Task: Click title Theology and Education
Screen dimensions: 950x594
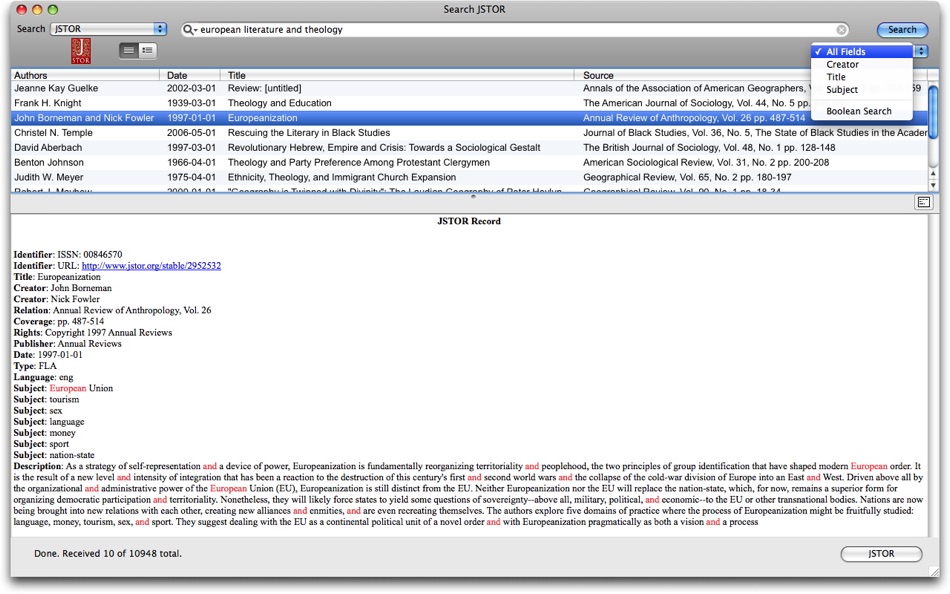Action: [279, 103]
